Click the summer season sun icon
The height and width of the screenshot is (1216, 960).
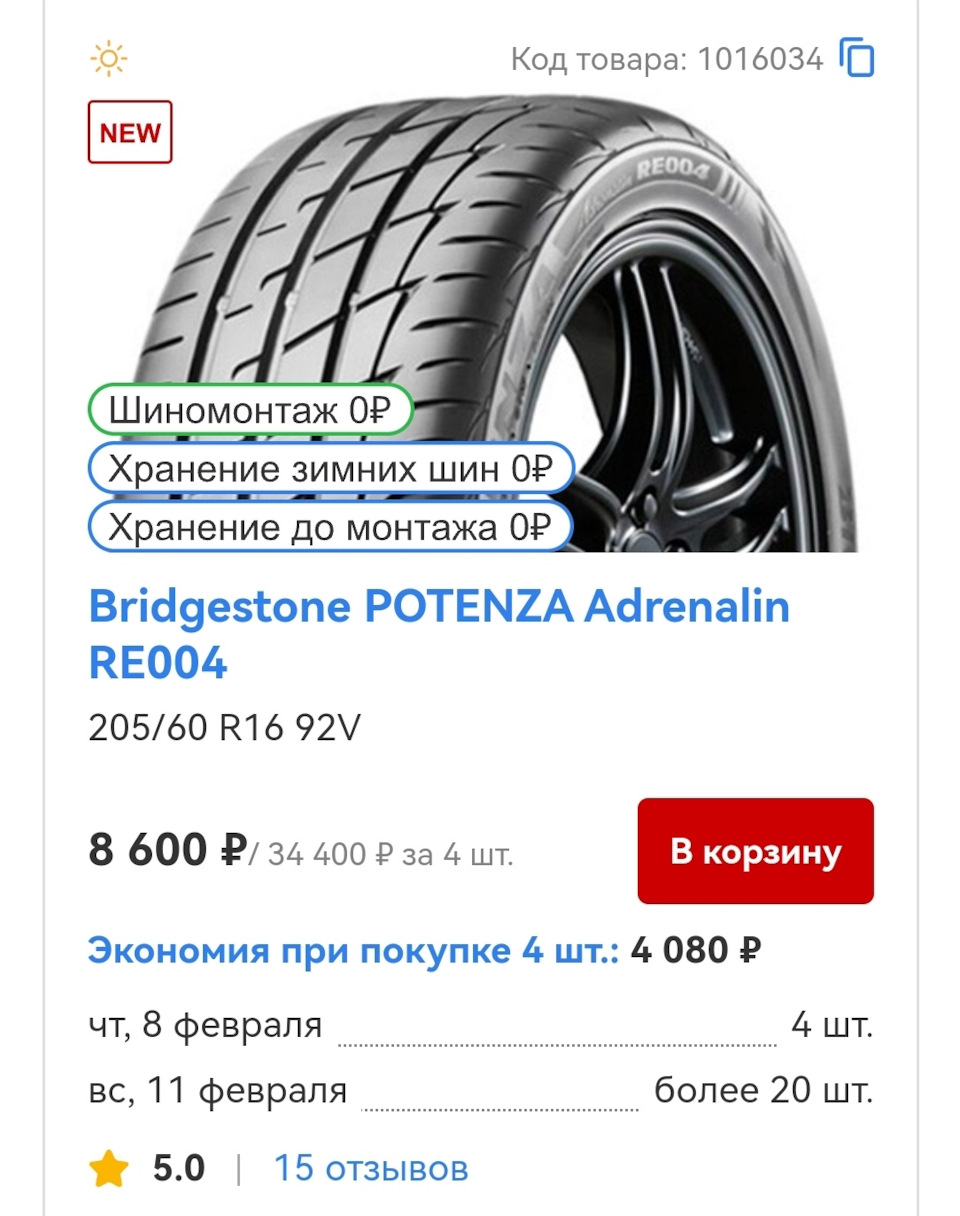point(108,59)
